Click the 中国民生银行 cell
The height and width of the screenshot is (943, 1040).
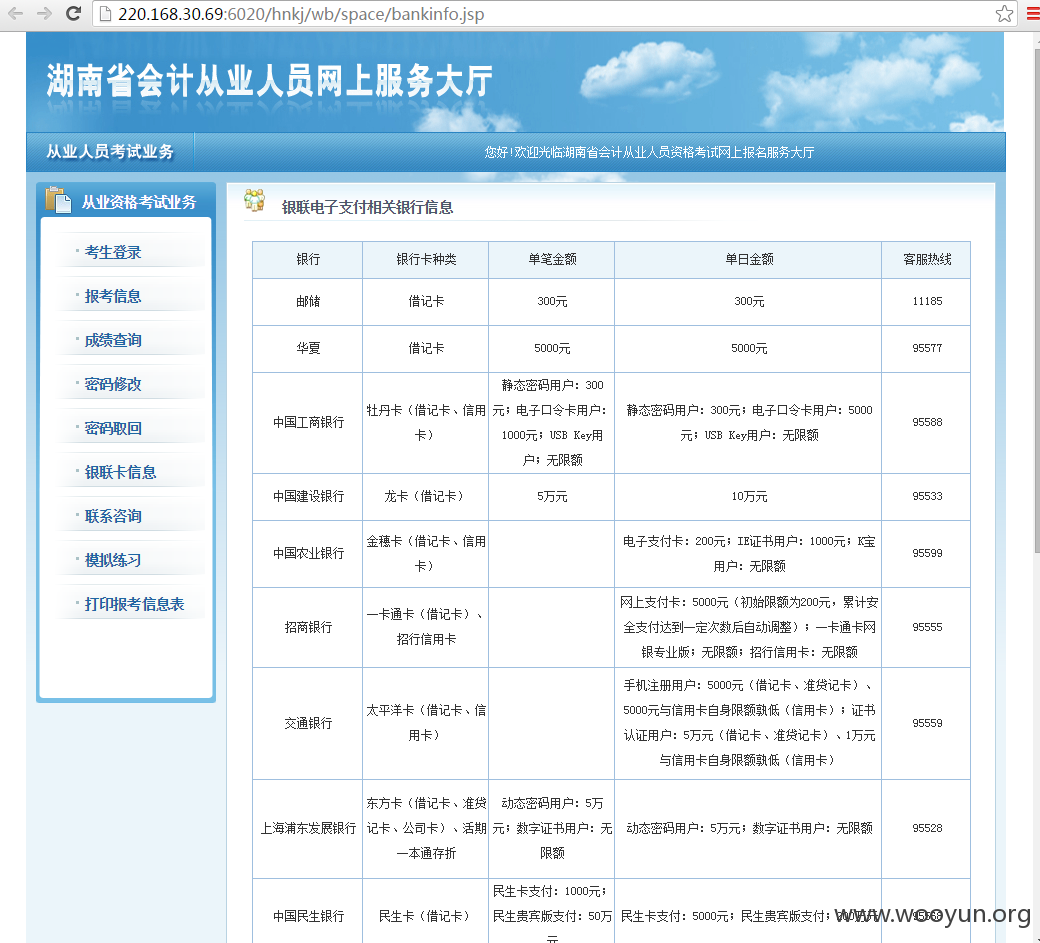[x=308, y=911]
